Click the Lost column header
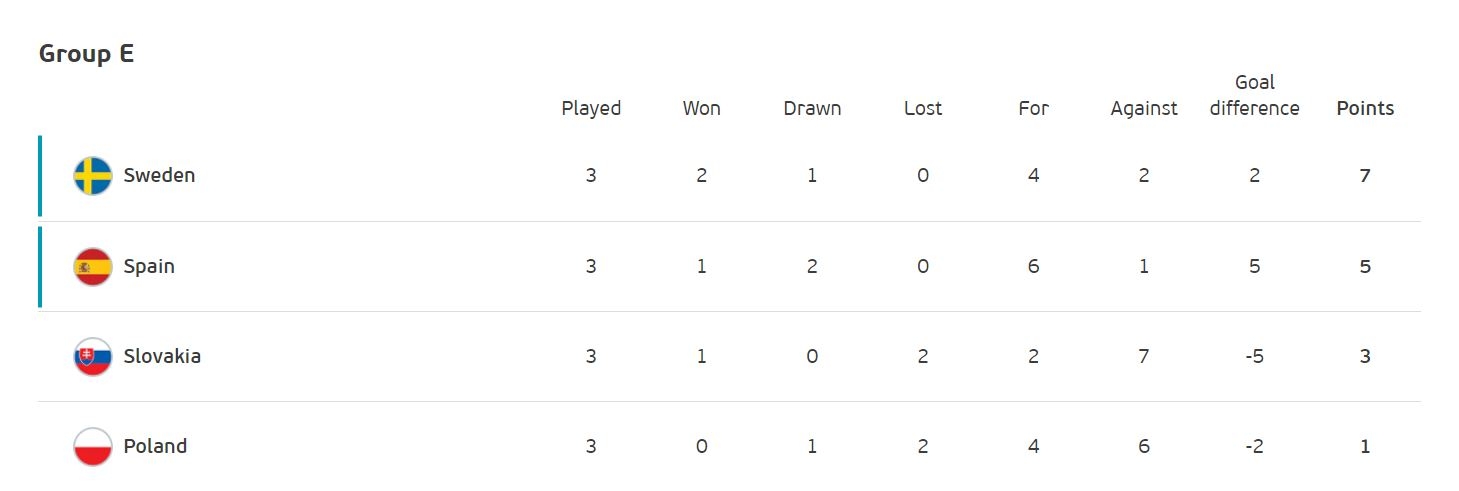 [x=923, y=109]
